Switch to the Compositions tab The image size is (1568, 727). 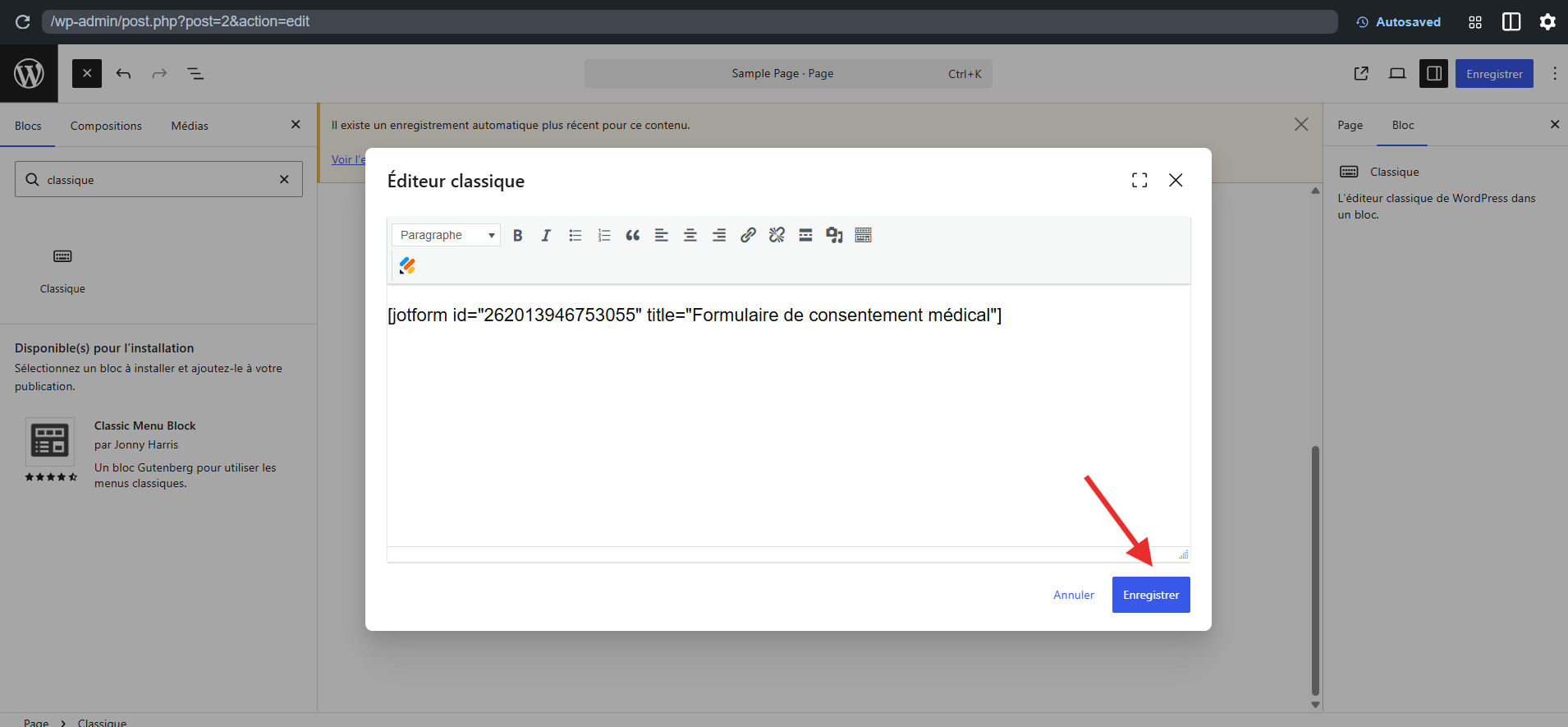click(106, 126)
